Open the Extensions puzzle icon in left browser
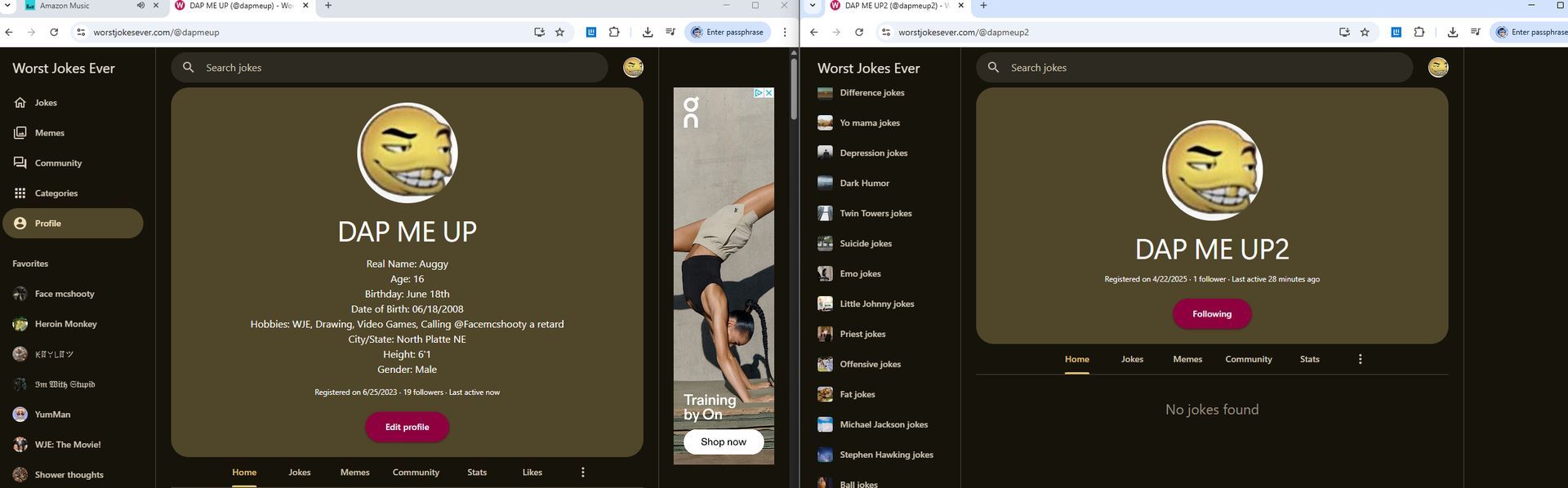The width and height of the screenshot is (1568, 488). click(x=614, y=33)
